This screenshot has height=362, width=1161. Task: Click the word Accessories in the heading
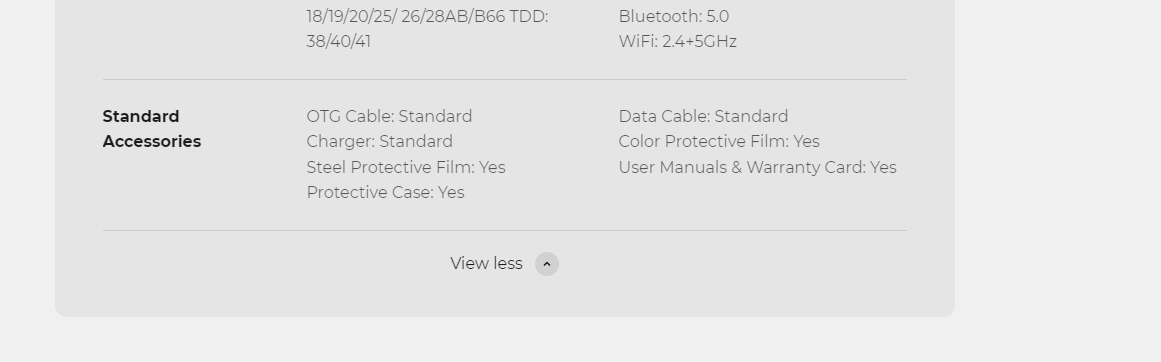click(152, 141)
